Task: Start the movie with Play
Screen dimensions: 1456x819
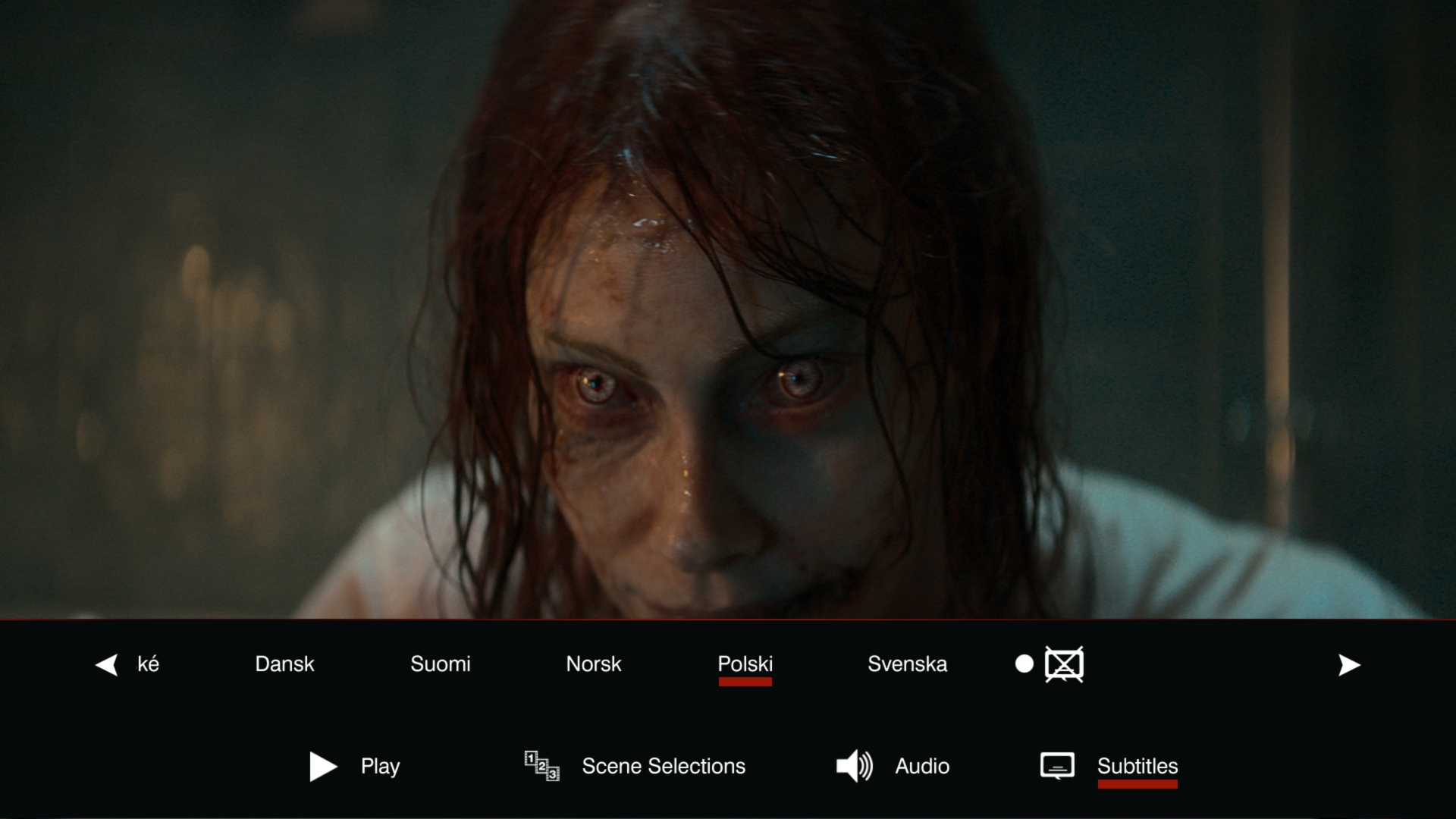Action: tap(355, 767)
